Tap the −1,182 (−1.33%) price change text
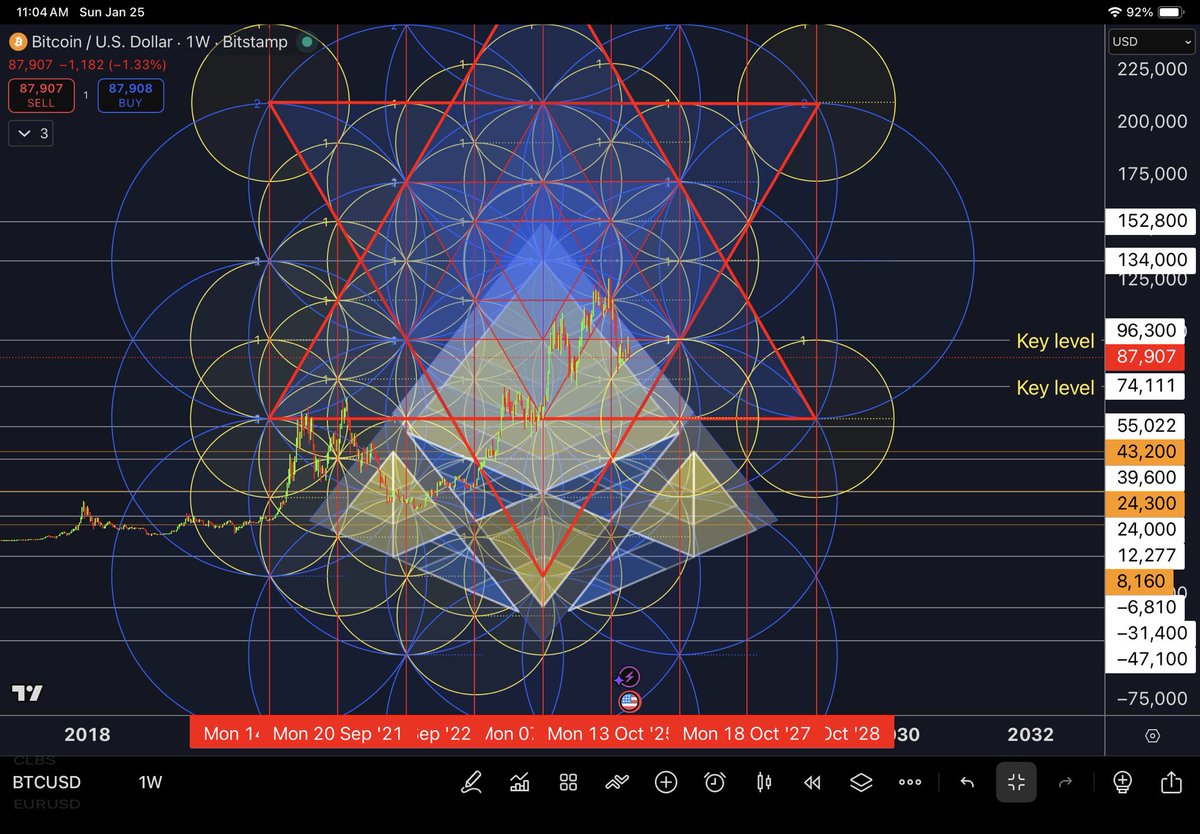 click(114, 64)
